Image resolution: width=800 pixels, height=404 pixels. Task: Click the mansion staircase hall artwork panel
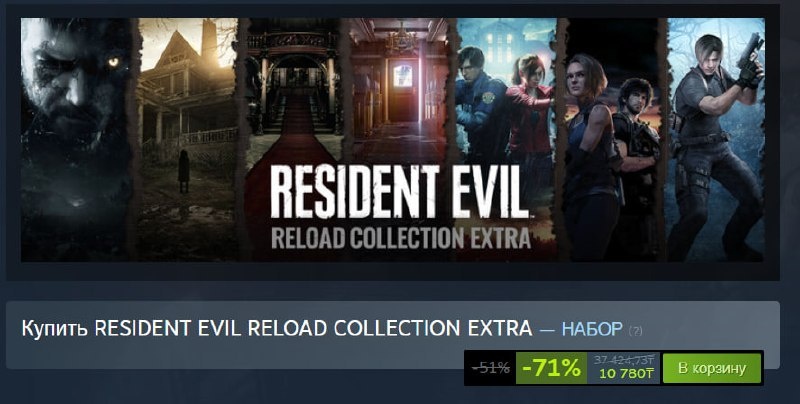pyautogui.click(x=292, y=92)
